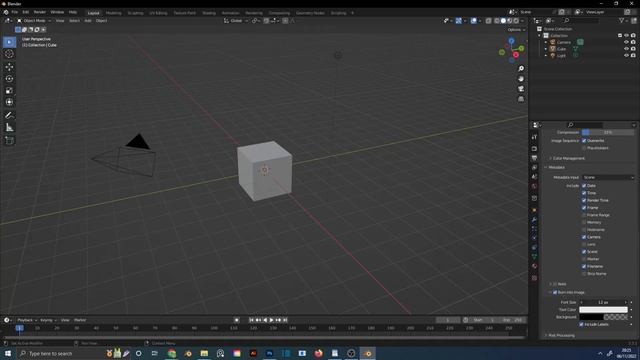
Task: Open the File menu
Action: [15, 12]
